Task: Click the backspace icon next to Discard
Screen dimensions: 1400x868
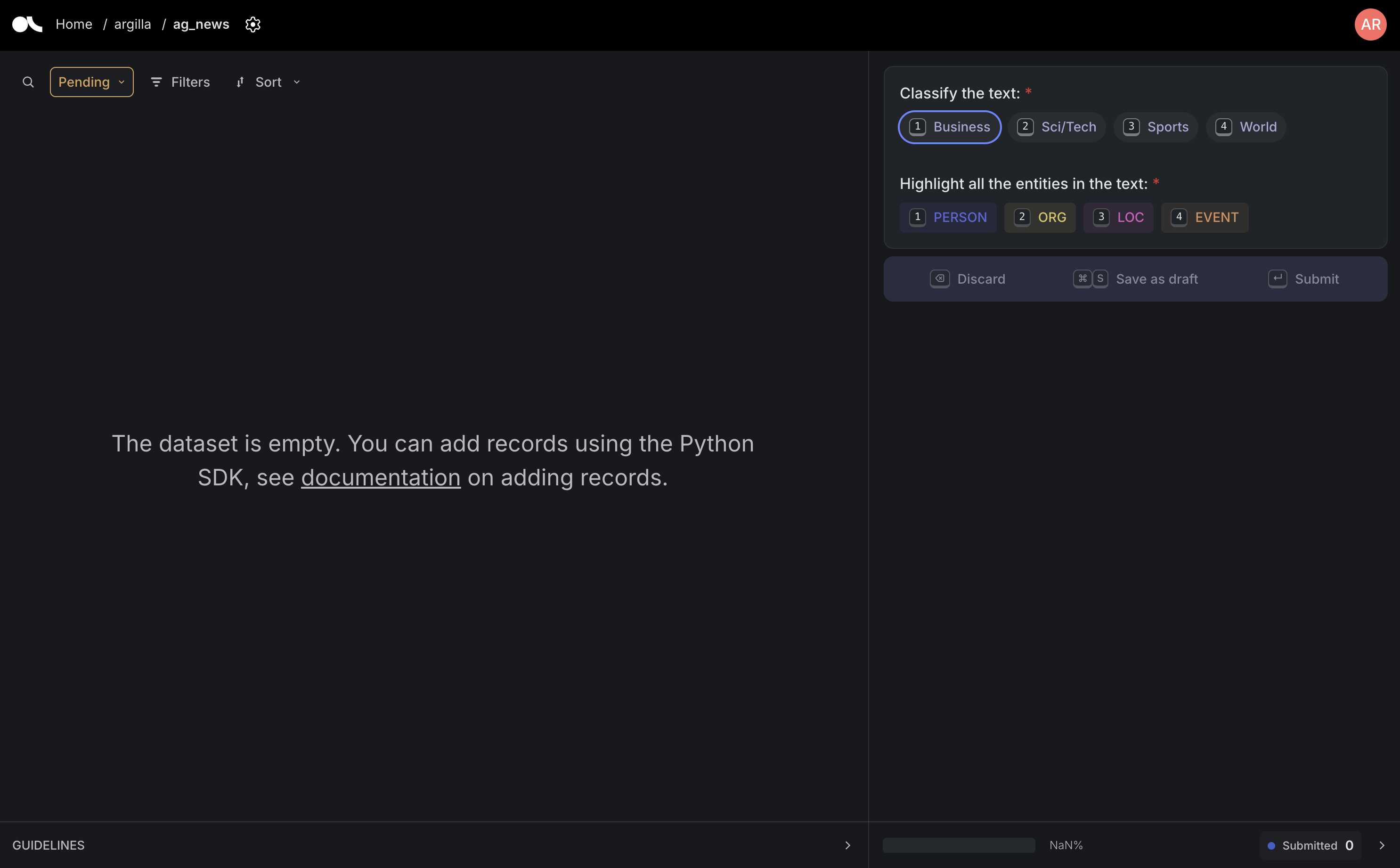Action: tap(939, 278)
